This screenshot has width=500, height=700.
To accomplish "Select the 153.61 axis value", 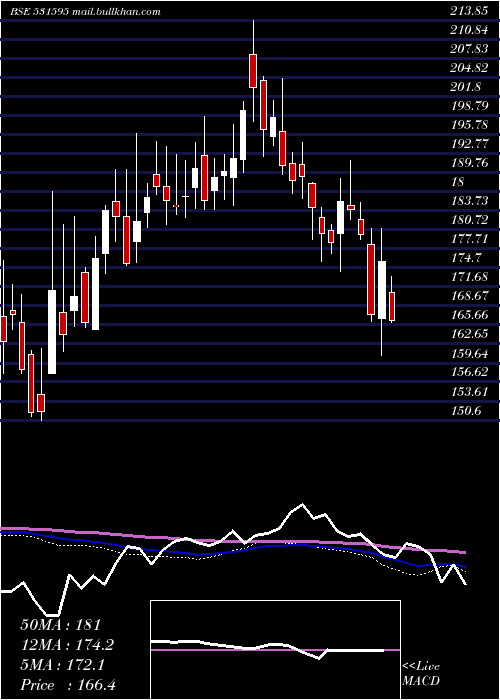I will point(469,392).
